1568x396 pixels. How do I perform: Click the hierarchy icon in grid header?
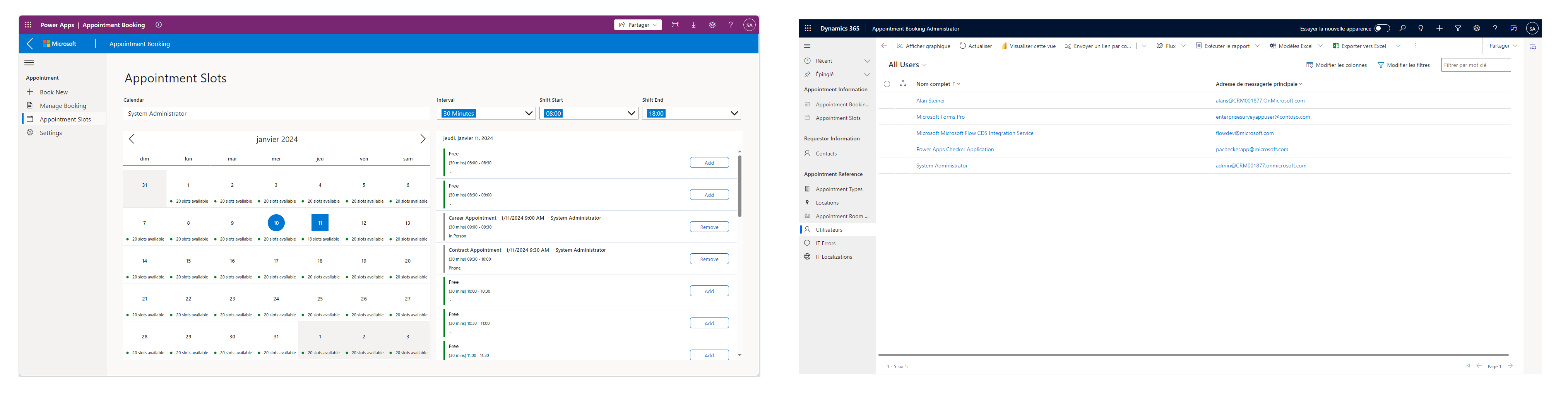pyautogui.click(x=903, y=83)
